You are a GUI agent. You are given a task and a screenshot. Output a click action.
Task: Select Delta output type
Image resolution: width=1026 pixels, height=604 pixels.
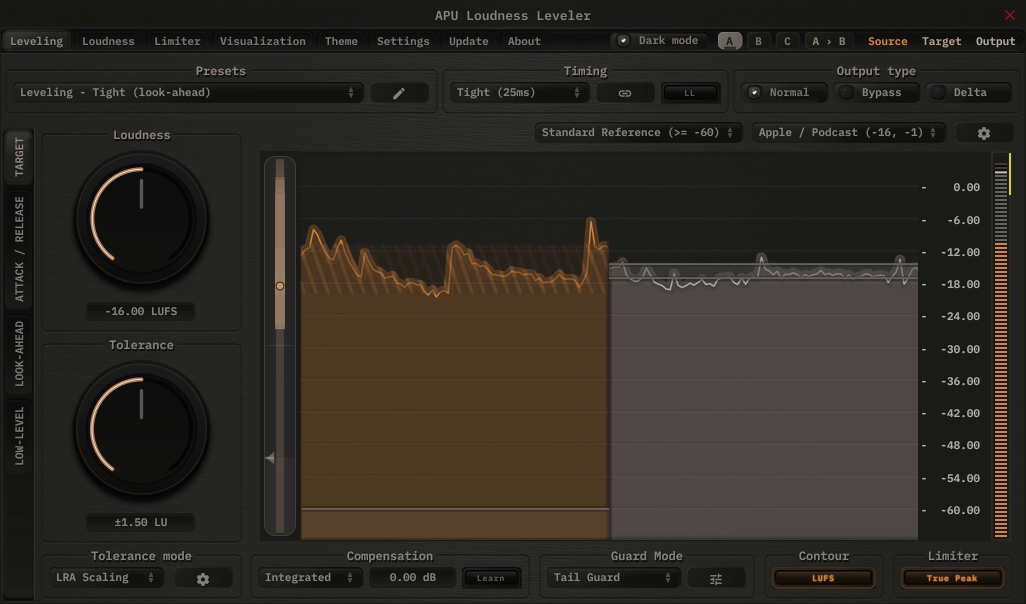tap(968, 93)
